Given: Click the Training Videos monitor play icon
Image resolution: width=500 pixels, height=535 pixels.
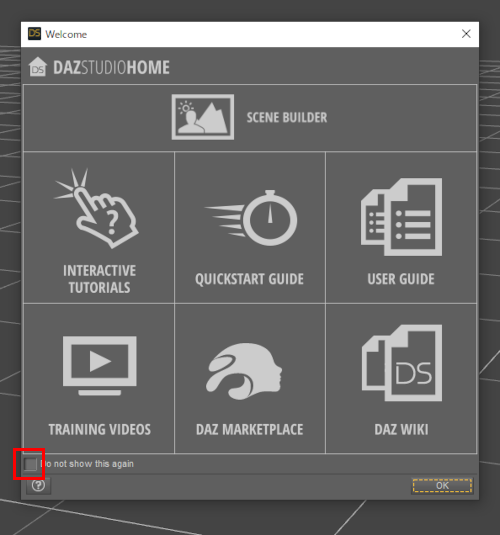Looking at the screenshot, I should tap(100, 366).
